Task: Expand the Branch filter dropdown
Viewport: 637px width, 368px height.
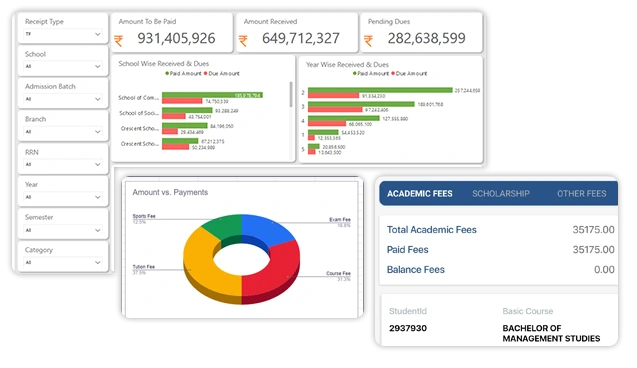Action: [x=63, y=132]
